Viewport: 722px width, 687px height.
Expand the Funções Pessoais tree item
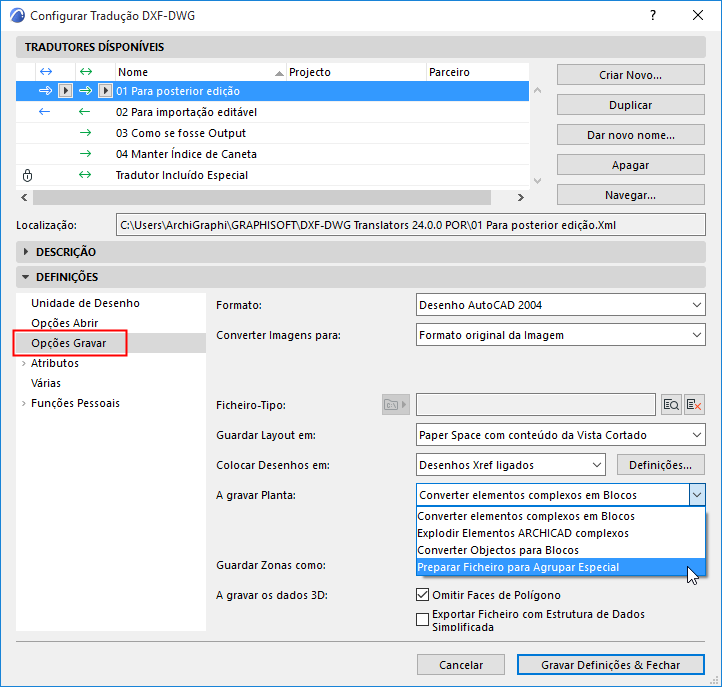23,403
